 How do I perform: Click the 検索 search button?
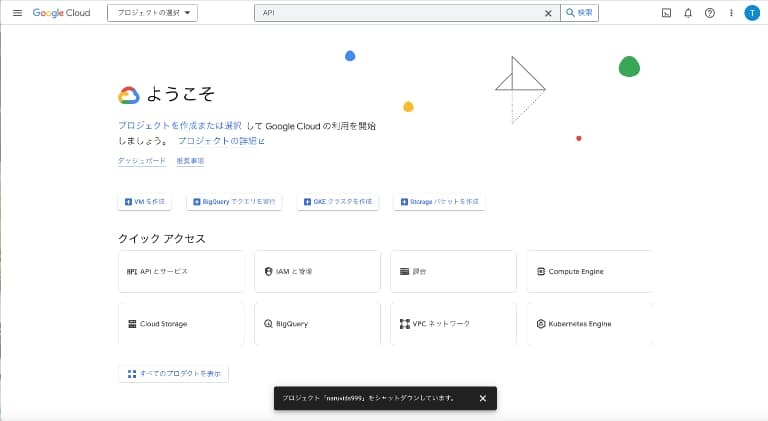579,13
